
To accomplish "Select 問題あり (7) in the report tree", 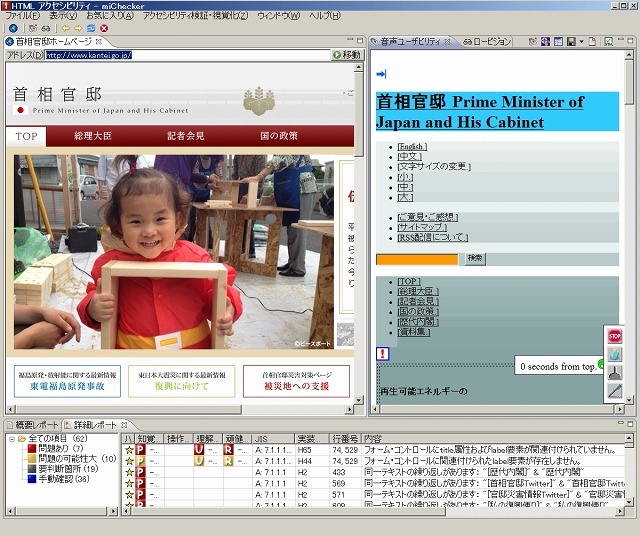I will pyautogui.click(x=60, y=448).
